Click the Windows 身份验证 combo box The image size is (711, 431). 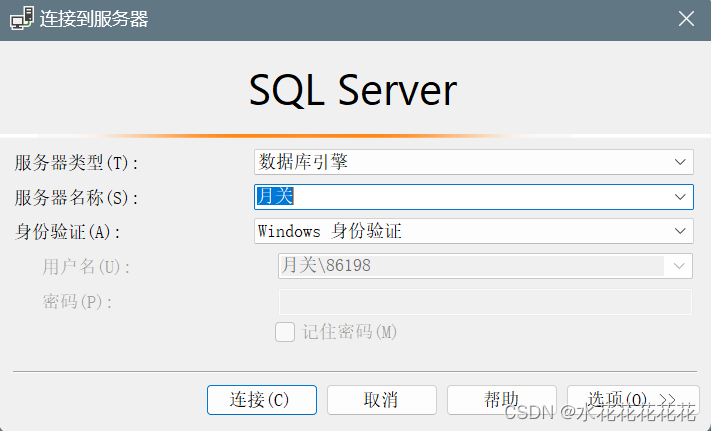(473, 231)
